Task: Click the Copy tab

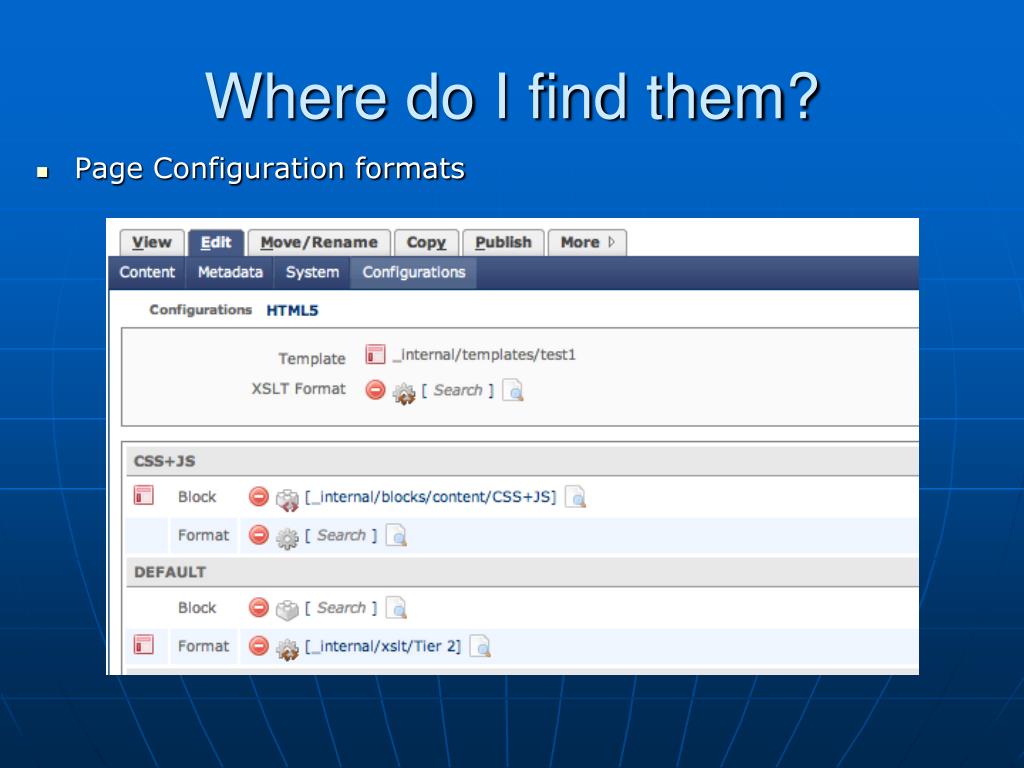Action: tap(426, 243)
